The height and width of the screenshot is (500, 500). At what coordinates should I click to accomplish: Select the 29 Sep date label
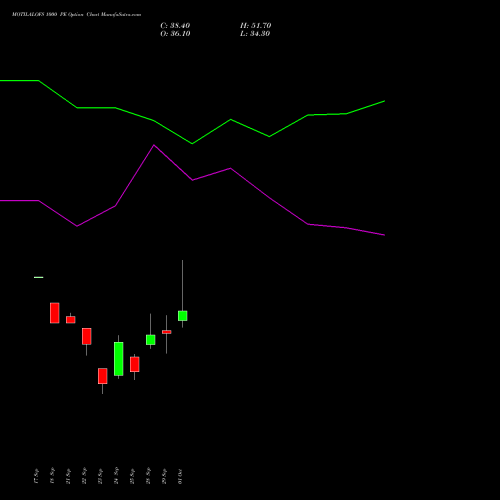(164, 476)
